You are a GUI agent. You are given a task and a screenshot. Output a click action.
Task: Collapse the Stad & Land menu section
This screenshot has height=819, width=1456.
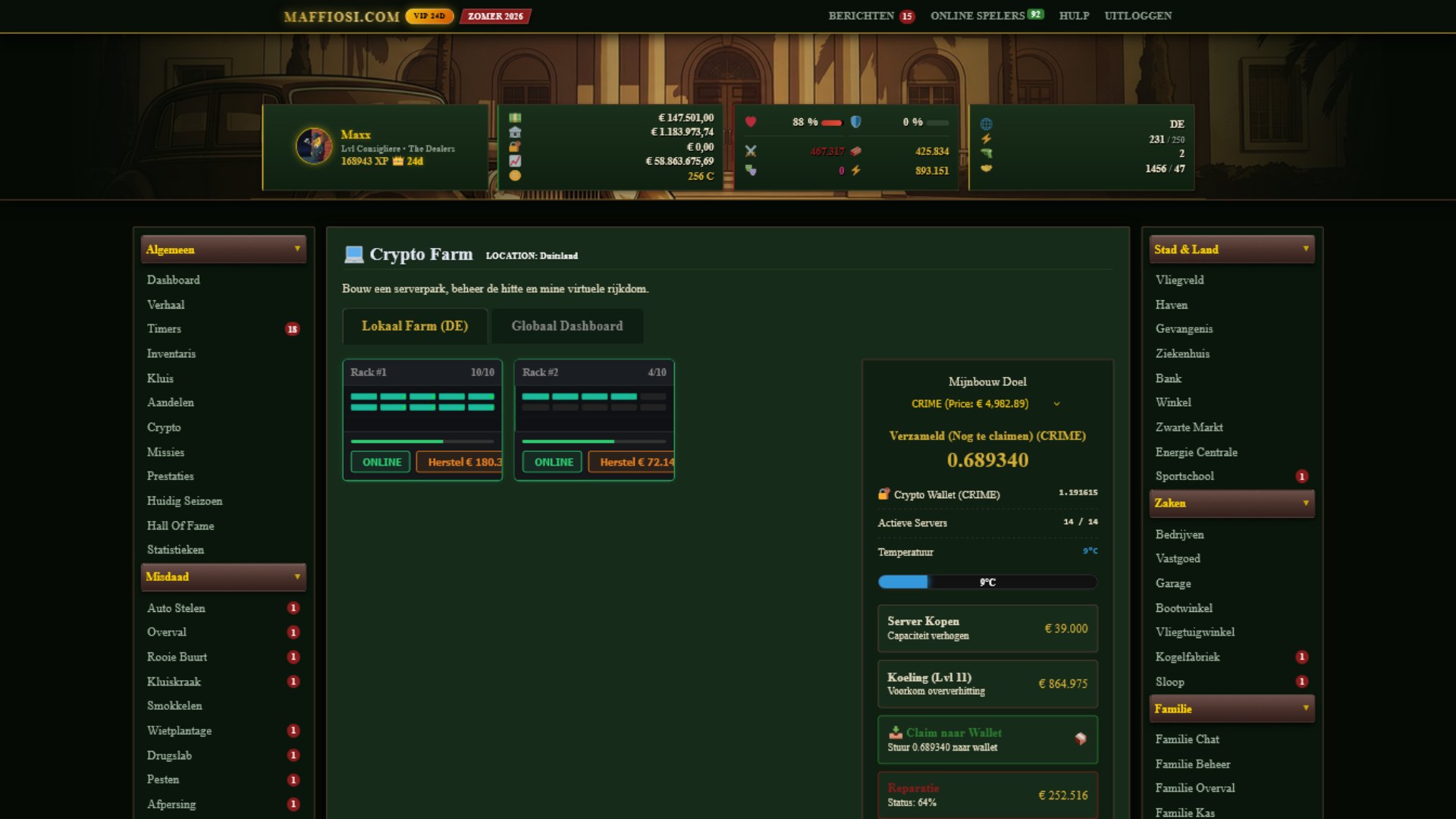1232,249
